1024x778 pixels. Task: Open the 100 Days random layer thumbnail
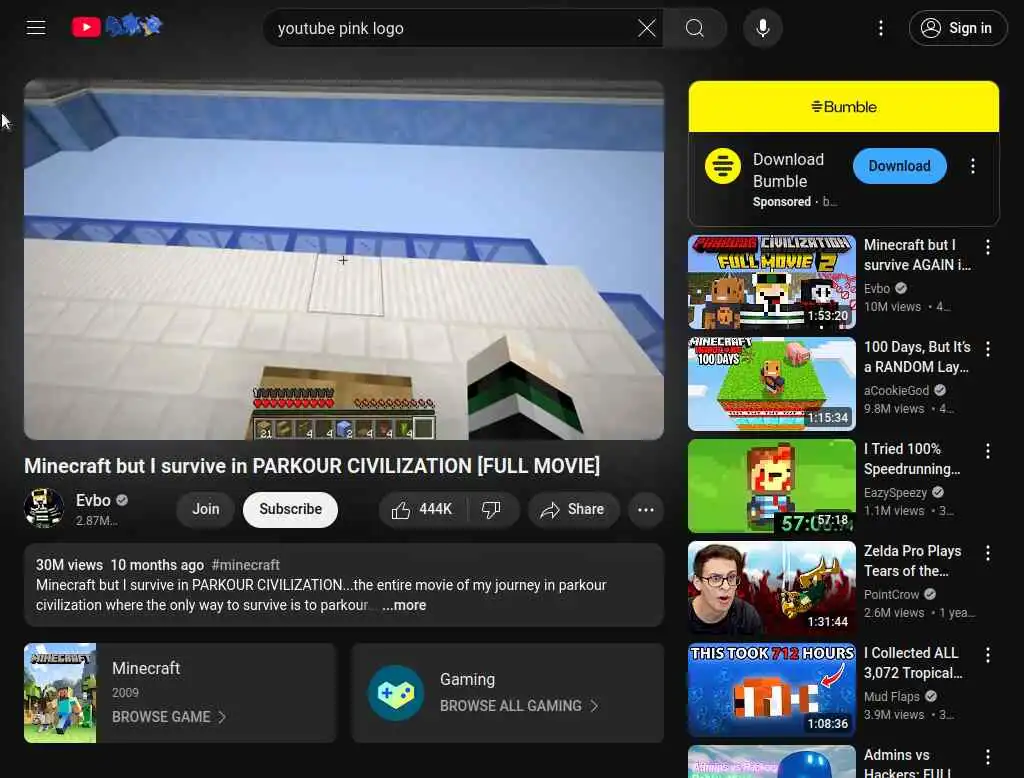pyautogui.click(x=772, y=384)
